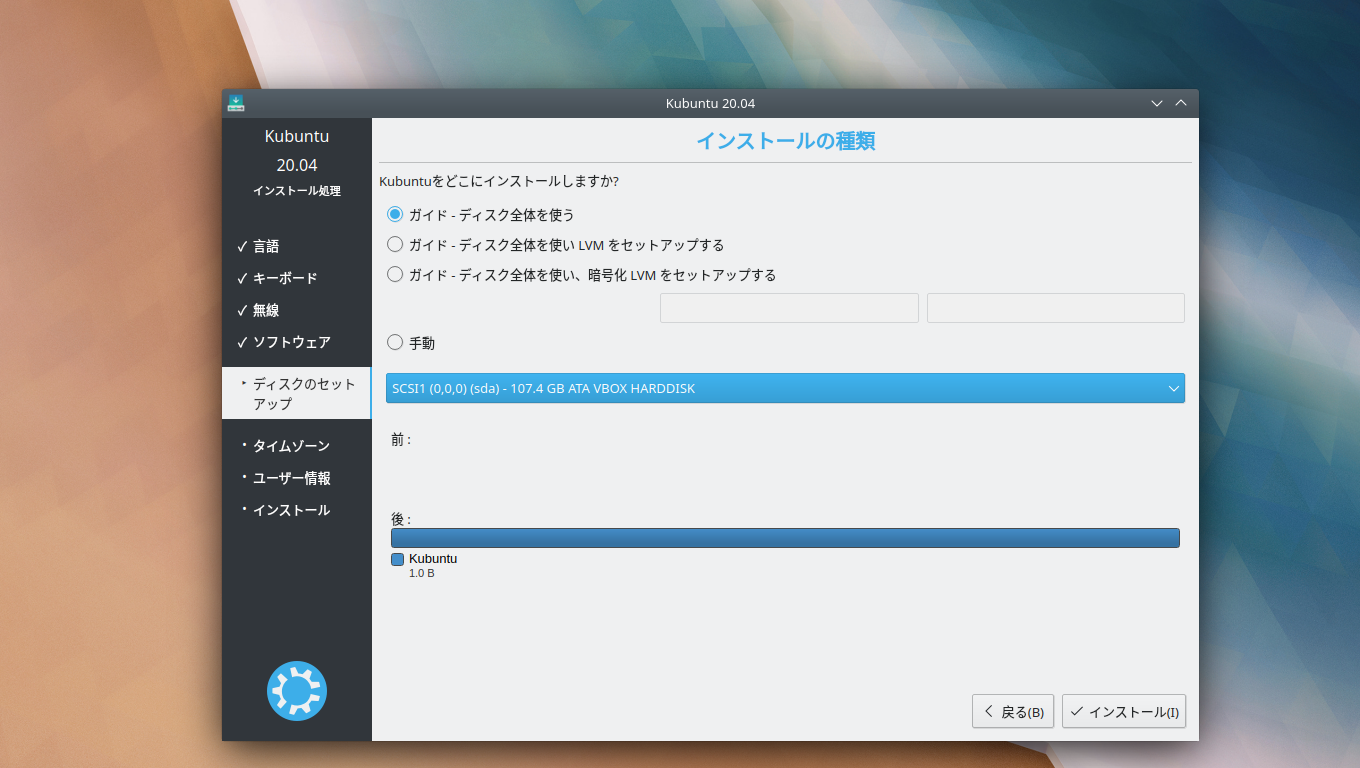The height and width of the screenshot is (768, 1360).
Task: Click the インストール(I) install button
Action: (1124, 712)
